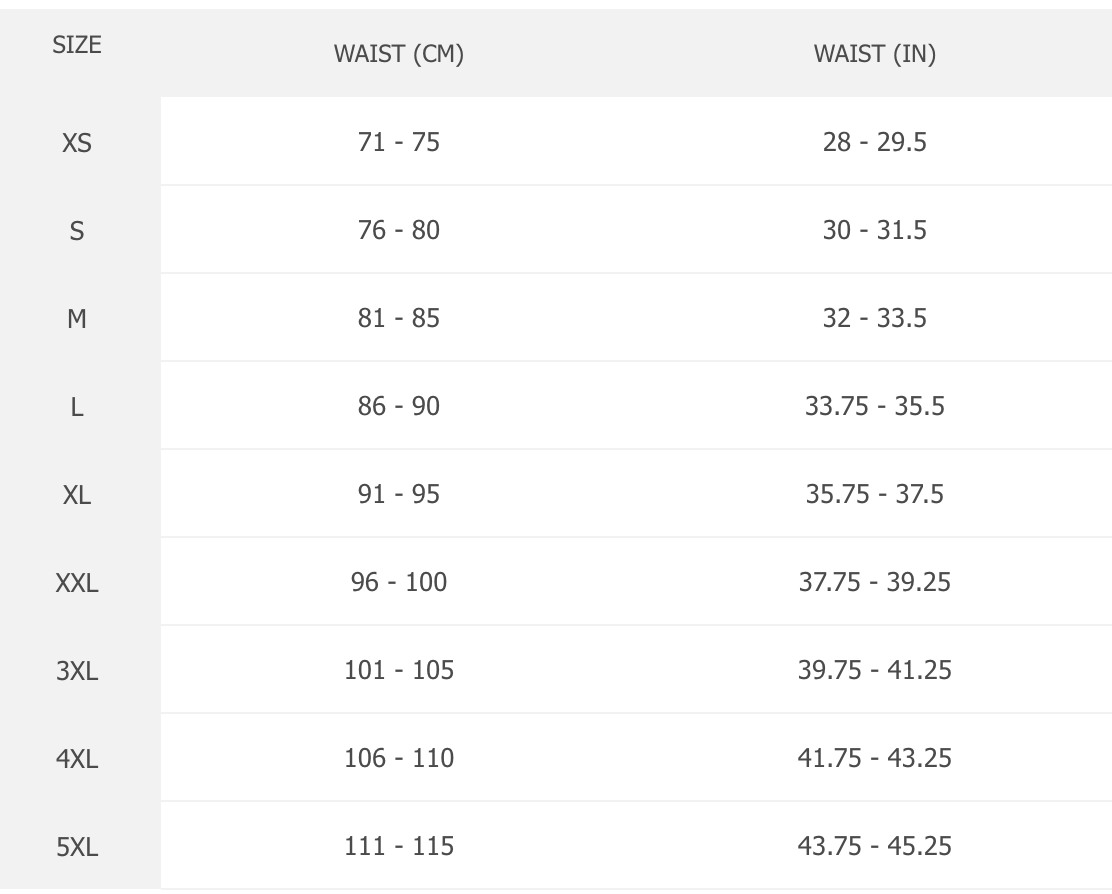Select the 3XL size row label
1112x894 pixels.
pyautogui.click(x=77, y=671)
